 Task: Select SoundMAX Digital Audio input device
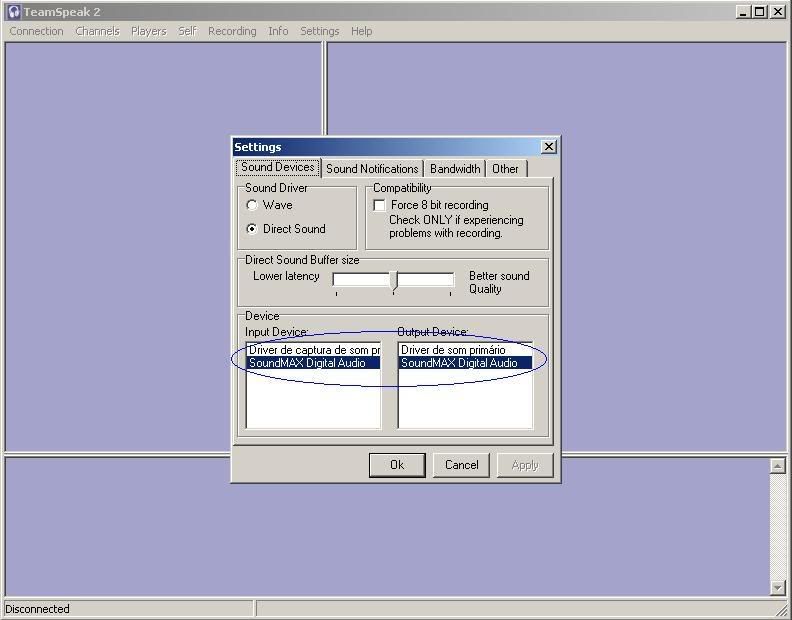click(314, 363)
